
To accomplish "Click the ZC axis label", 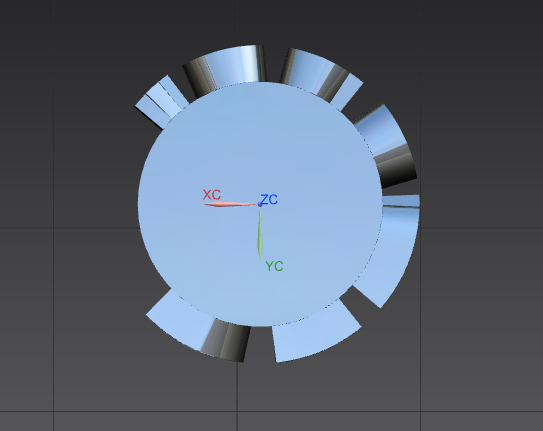I will (269, 199).
